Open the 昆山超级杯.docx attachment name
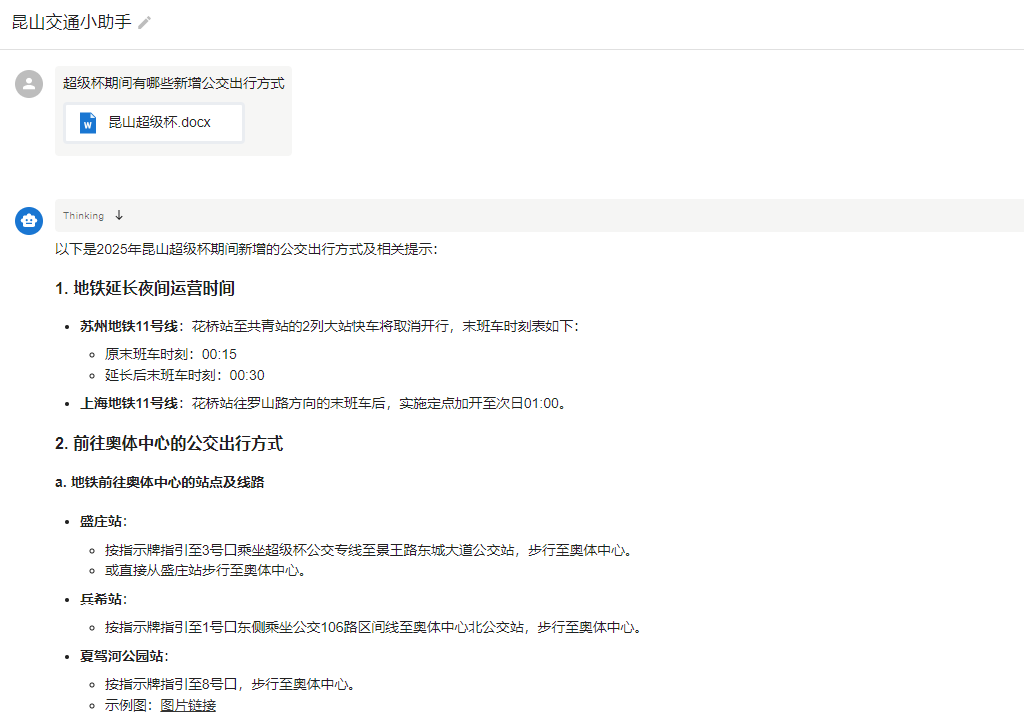This screenshot has width=1024, height=723. click(x=159, y=123)
